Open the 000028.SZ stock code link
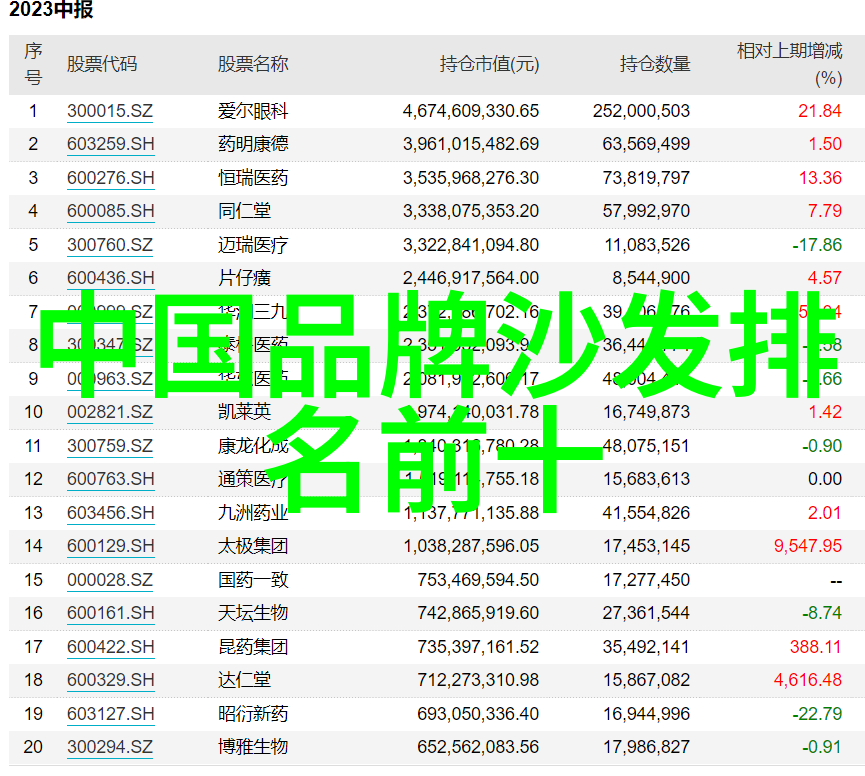The height and width of the screenshot is (776, 865). point(110,580)
